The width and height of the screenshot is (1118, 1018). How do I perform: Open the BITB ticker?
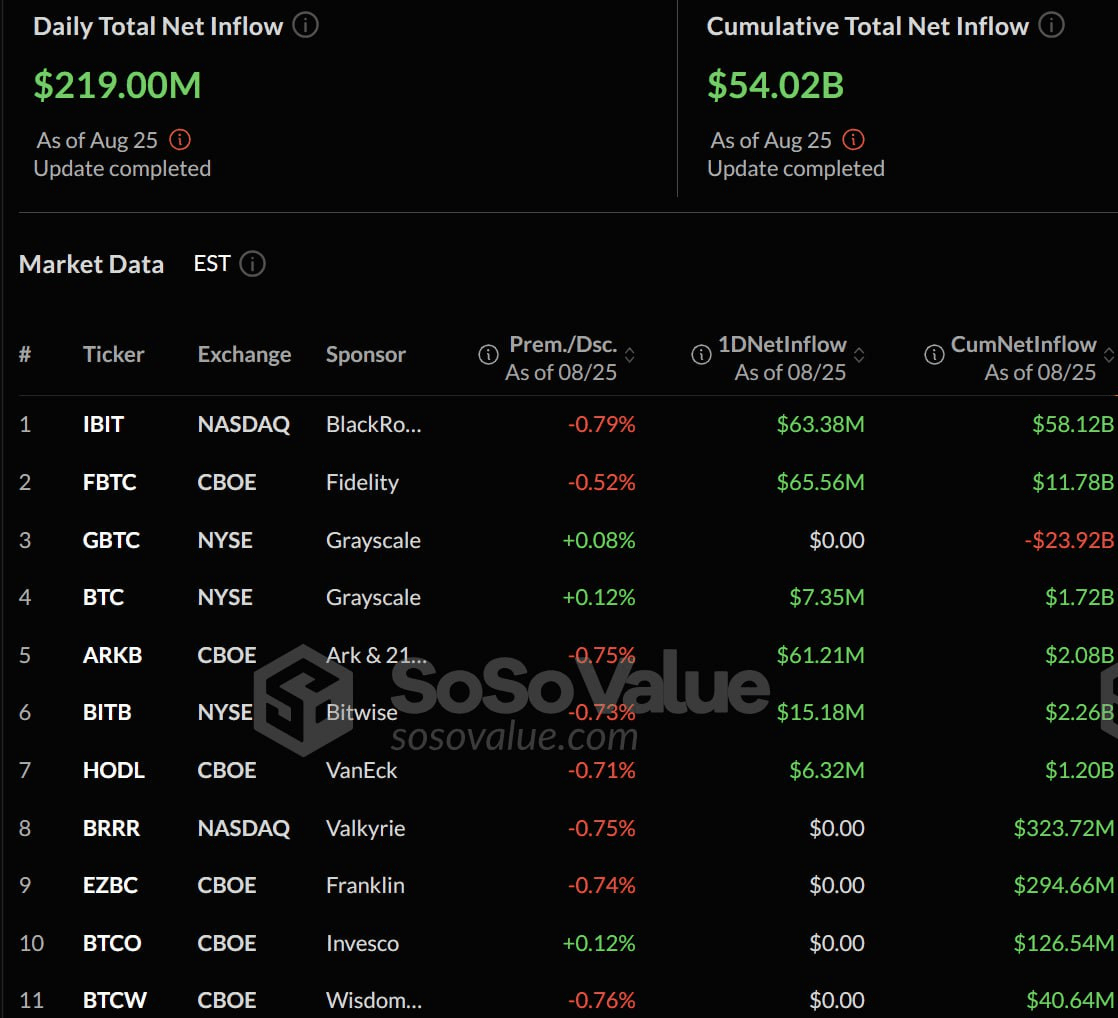tap(108, 712)
